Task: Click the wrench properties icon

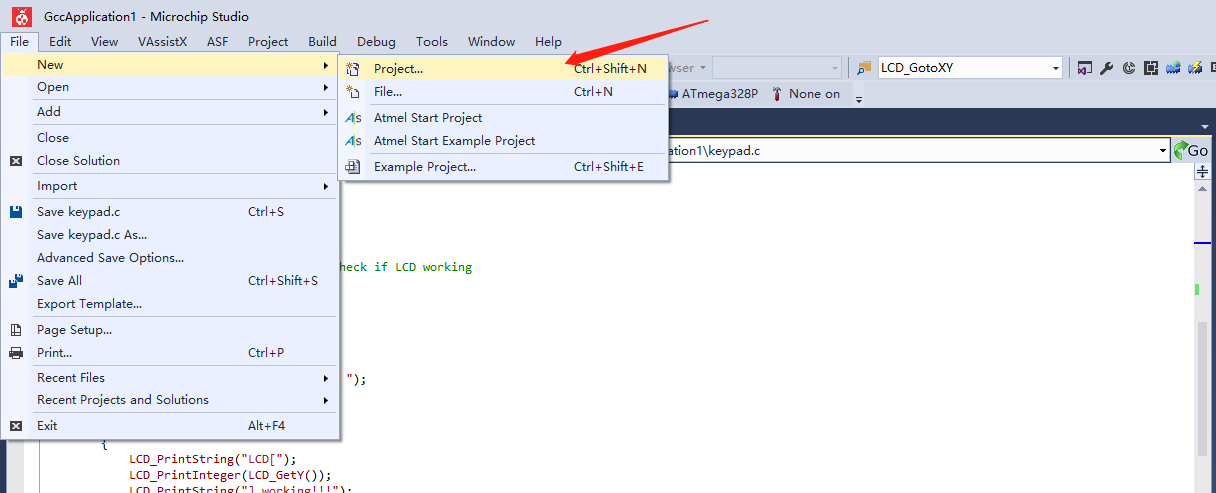Action: click(x=1107, y=68)
